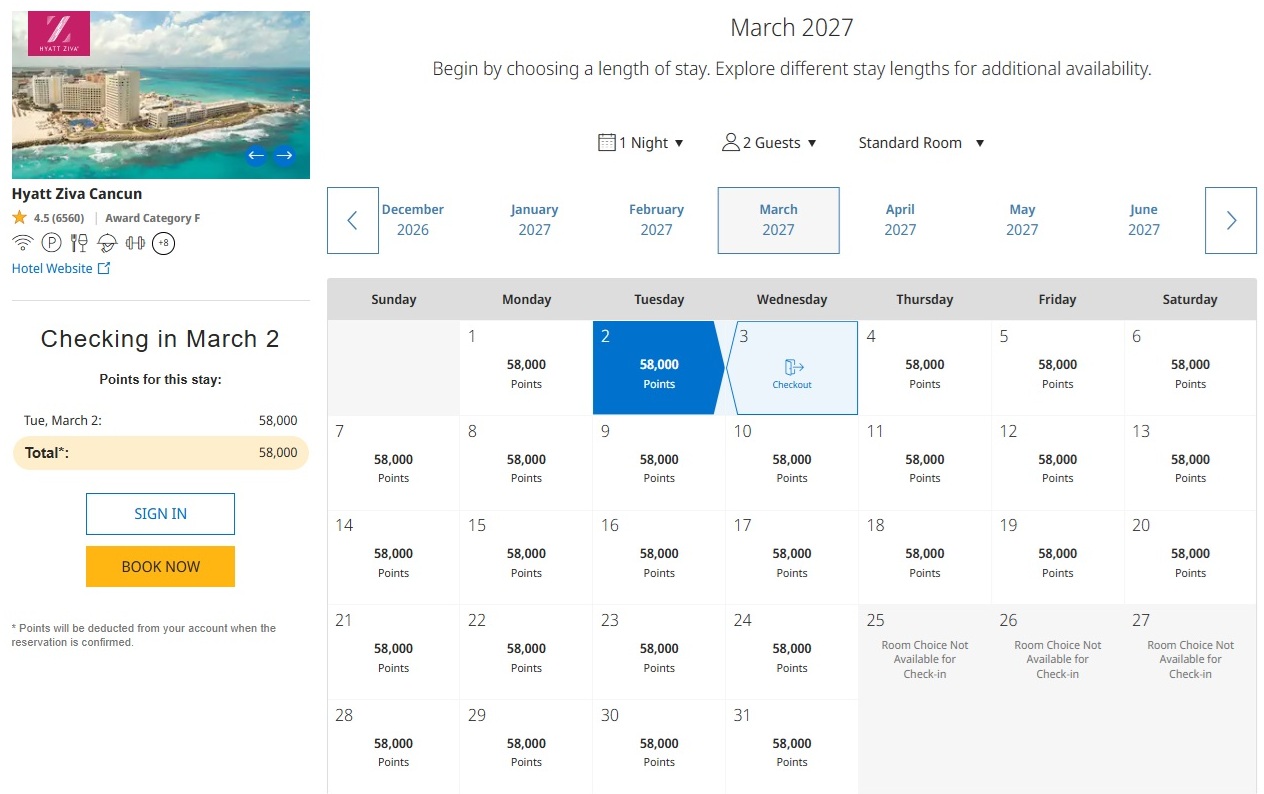Viewport: 1264px width, 794px height.
Task: Click the SIGN IN button
Action: (x=160, y=514)
